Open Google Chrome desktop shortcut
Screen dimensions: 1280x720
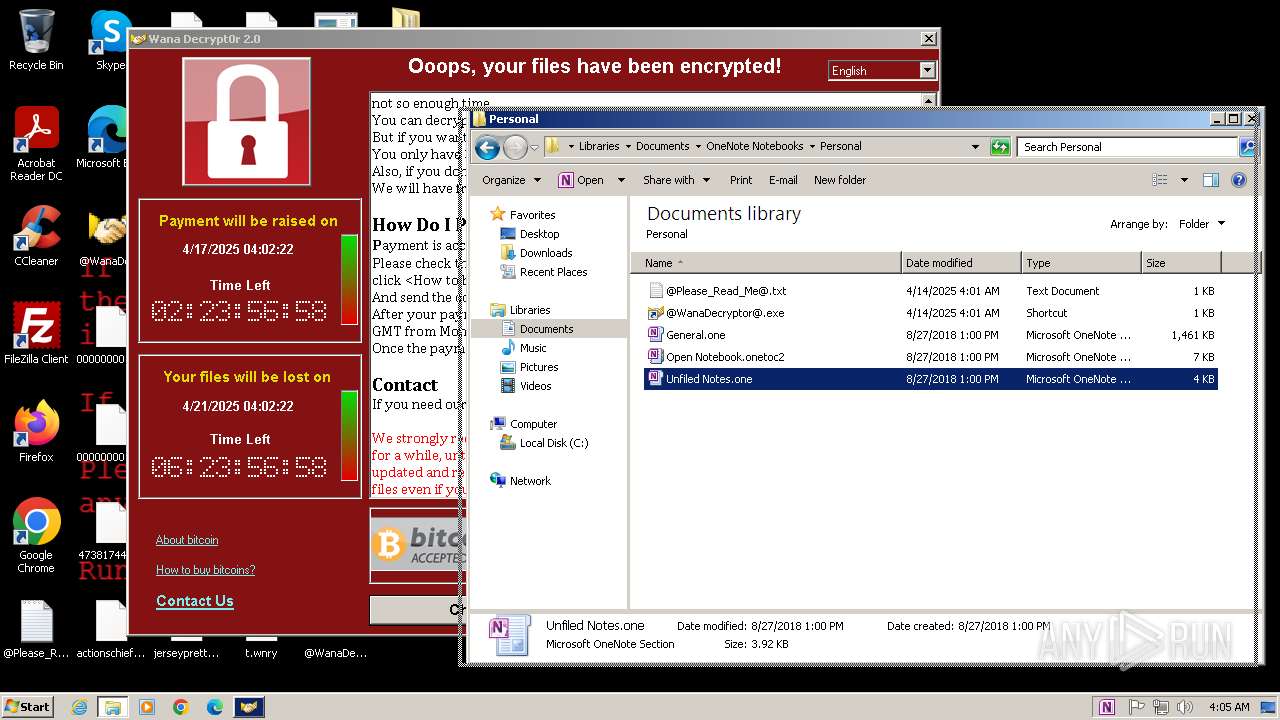tap(36, 536)
